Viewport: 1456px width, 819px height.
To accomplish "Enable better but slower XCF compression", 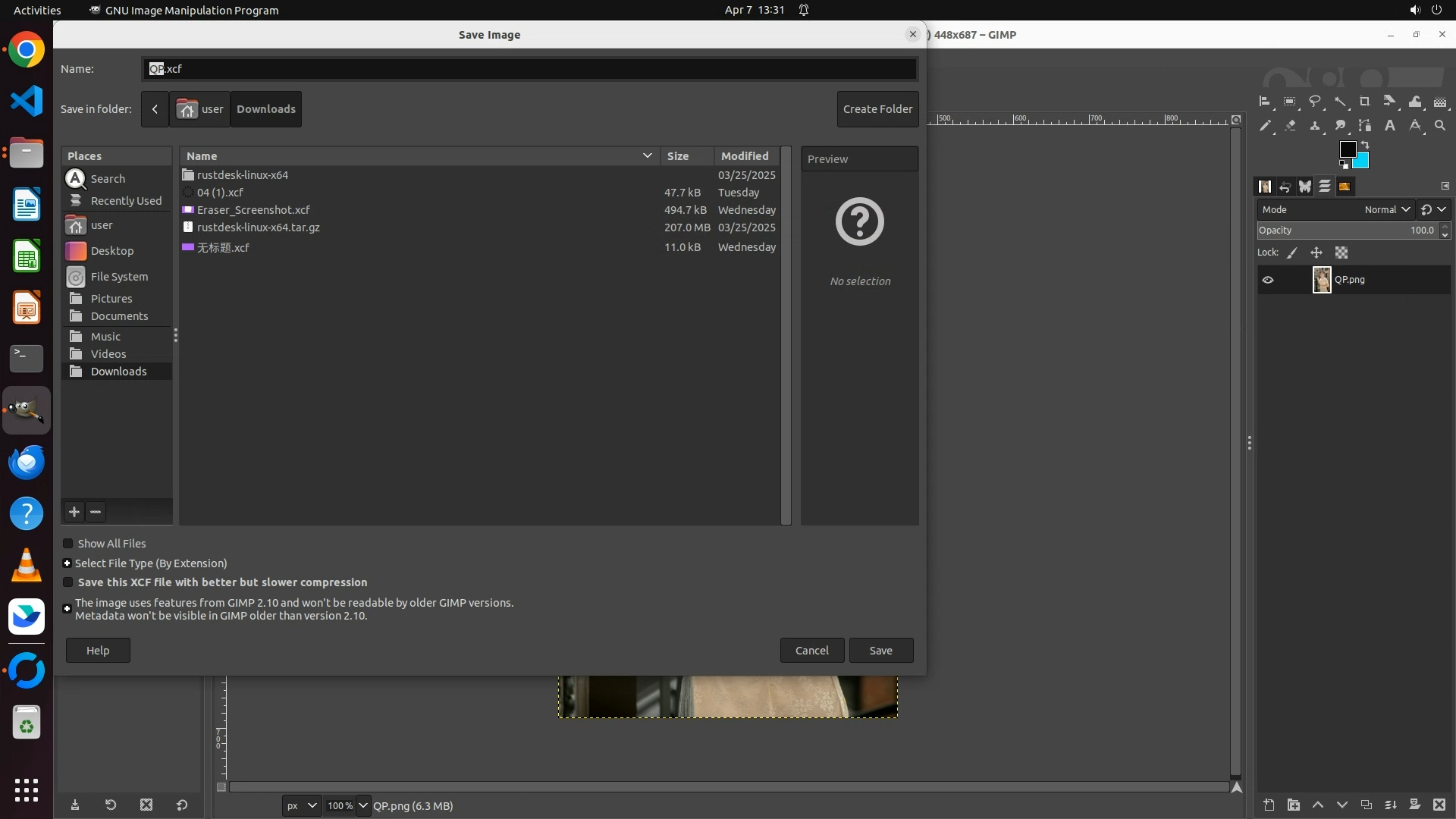I will (68, 582).
